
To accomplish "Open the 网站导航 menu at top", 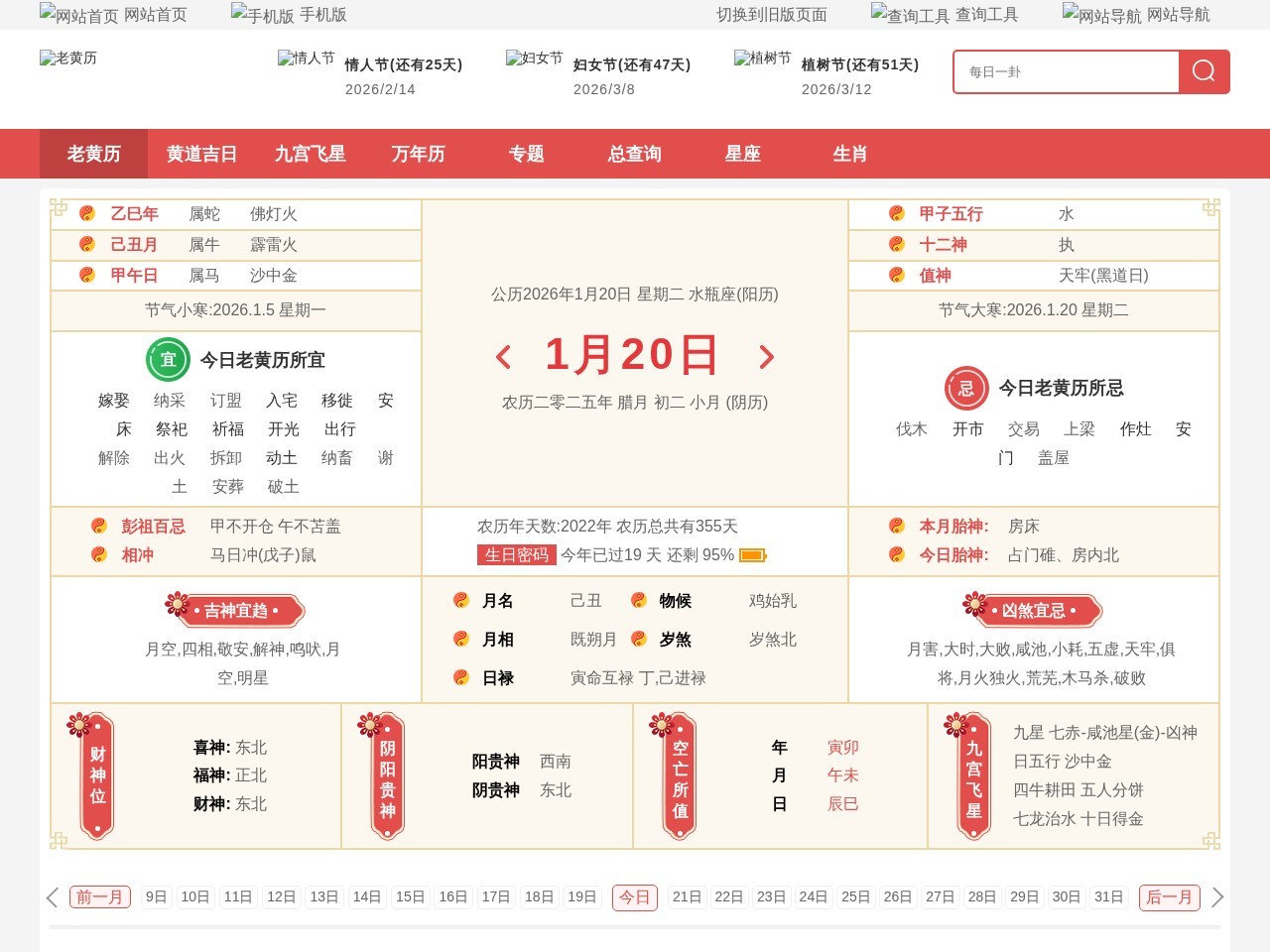I will tap(1136, 15).
